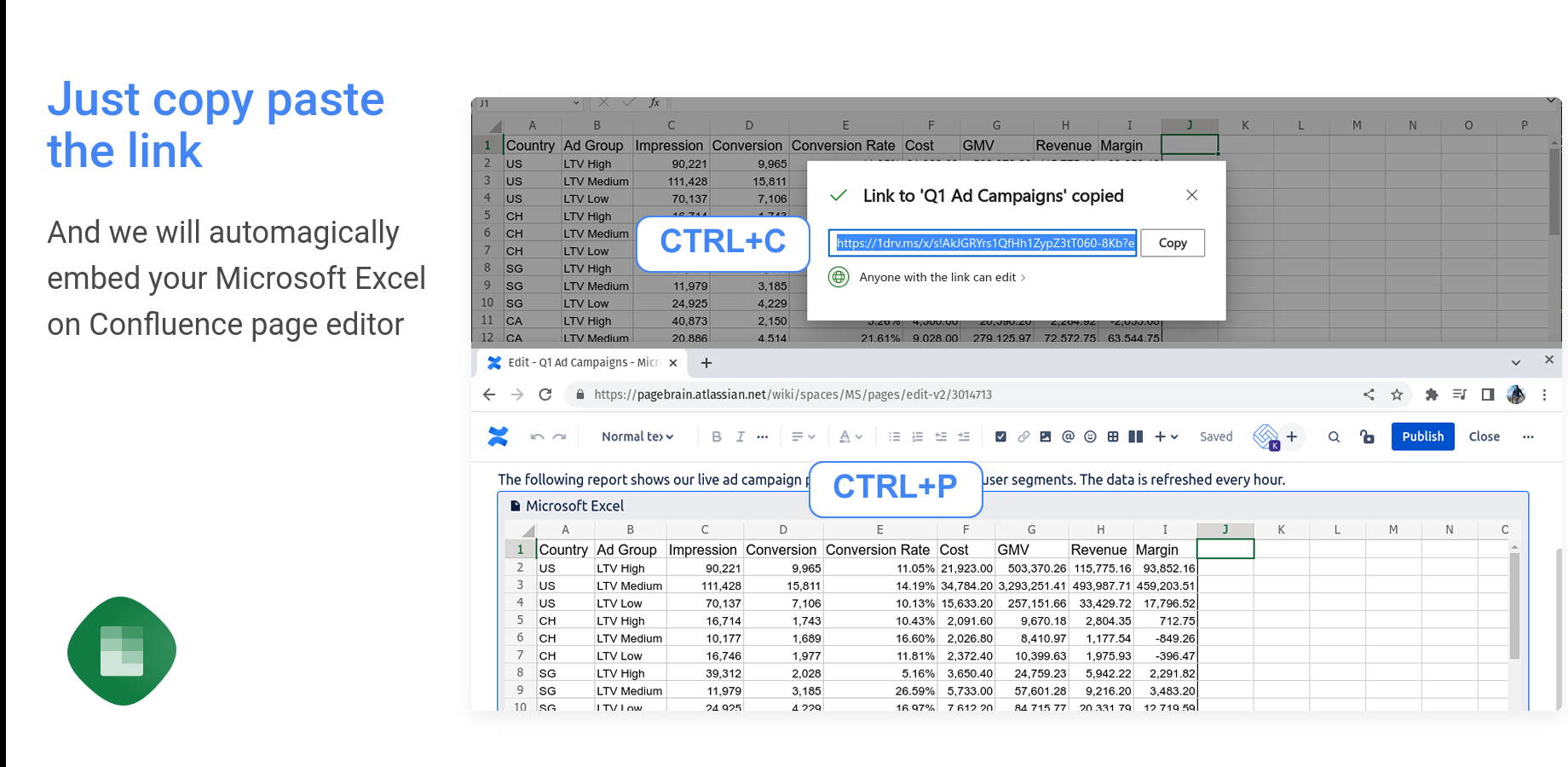Open a new browser tab
Screen dimensions: 1568x767
tap(706, 363)
